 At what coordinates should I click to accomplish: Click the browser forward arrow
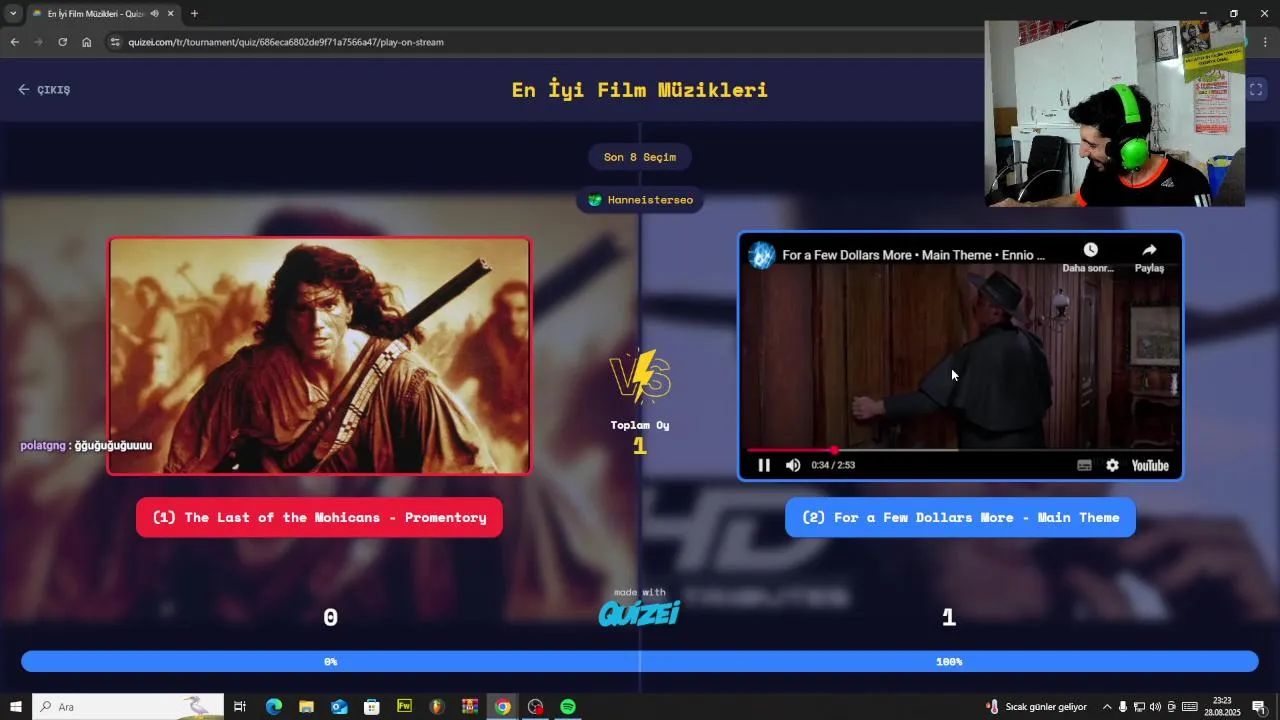[39, 42]
